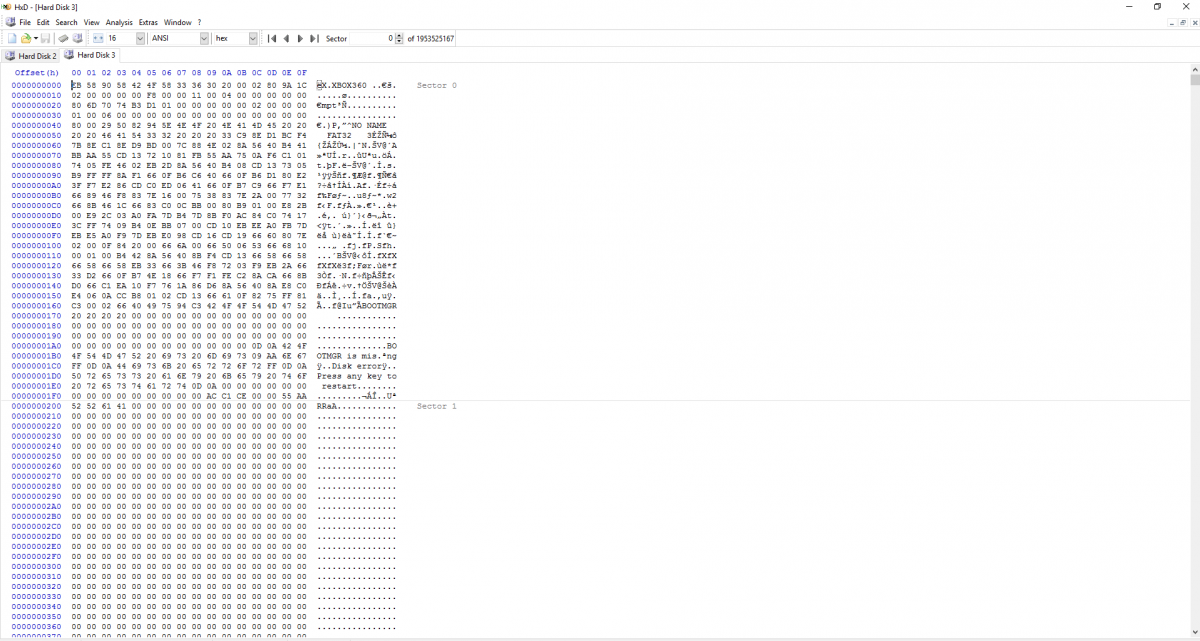Click the 0F column header
The height and width of the screenshot is (641, 1200).
click(302, 73)
